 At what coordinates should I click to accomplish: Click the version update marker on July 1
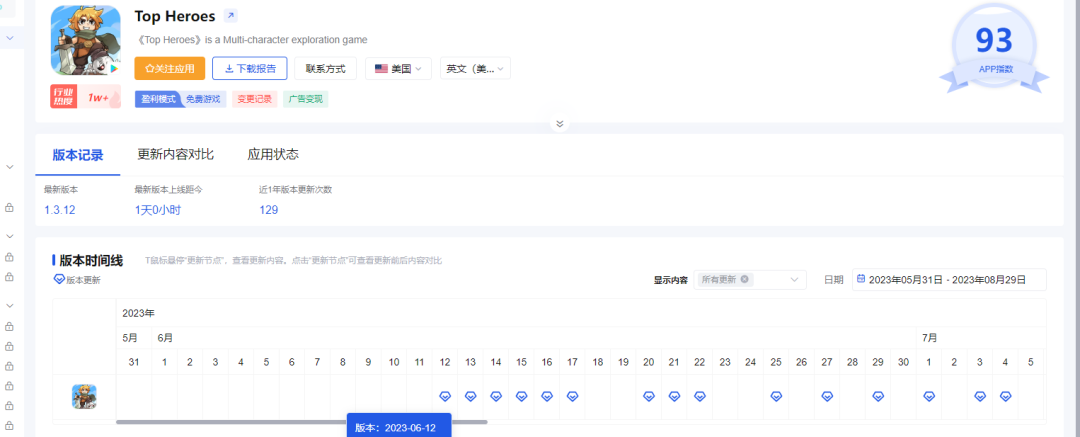pos(929,396)
